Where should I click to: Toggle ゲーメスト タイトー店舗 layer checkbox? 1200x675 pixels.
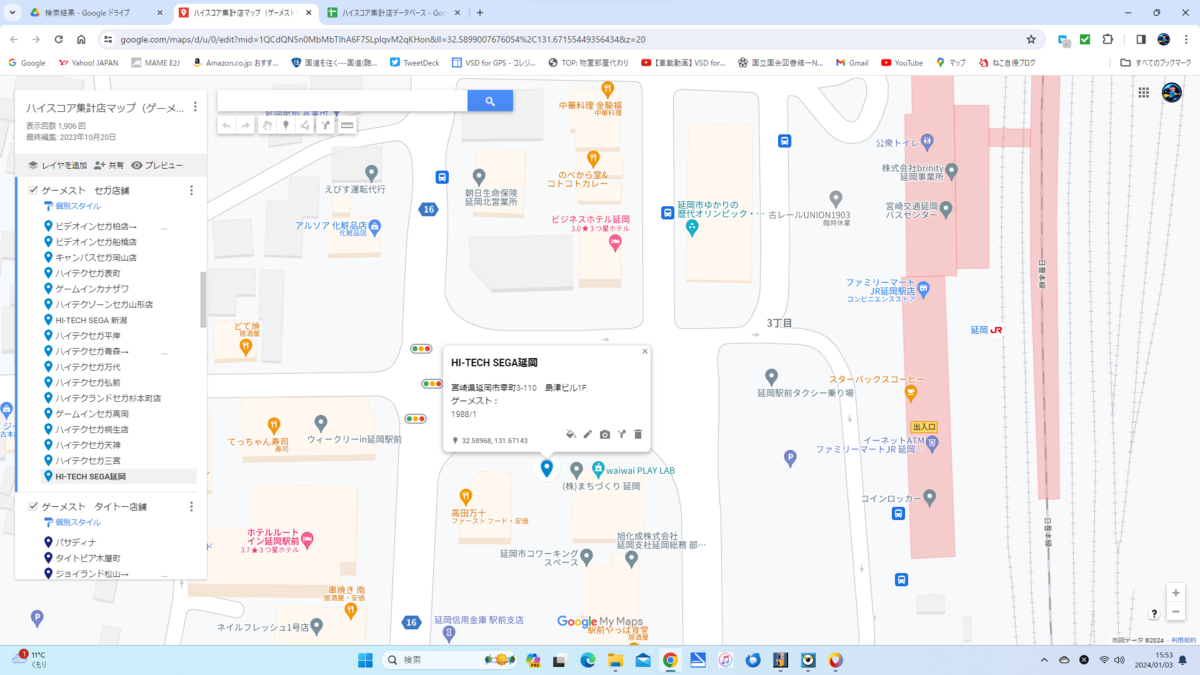(x=33, y=507)
